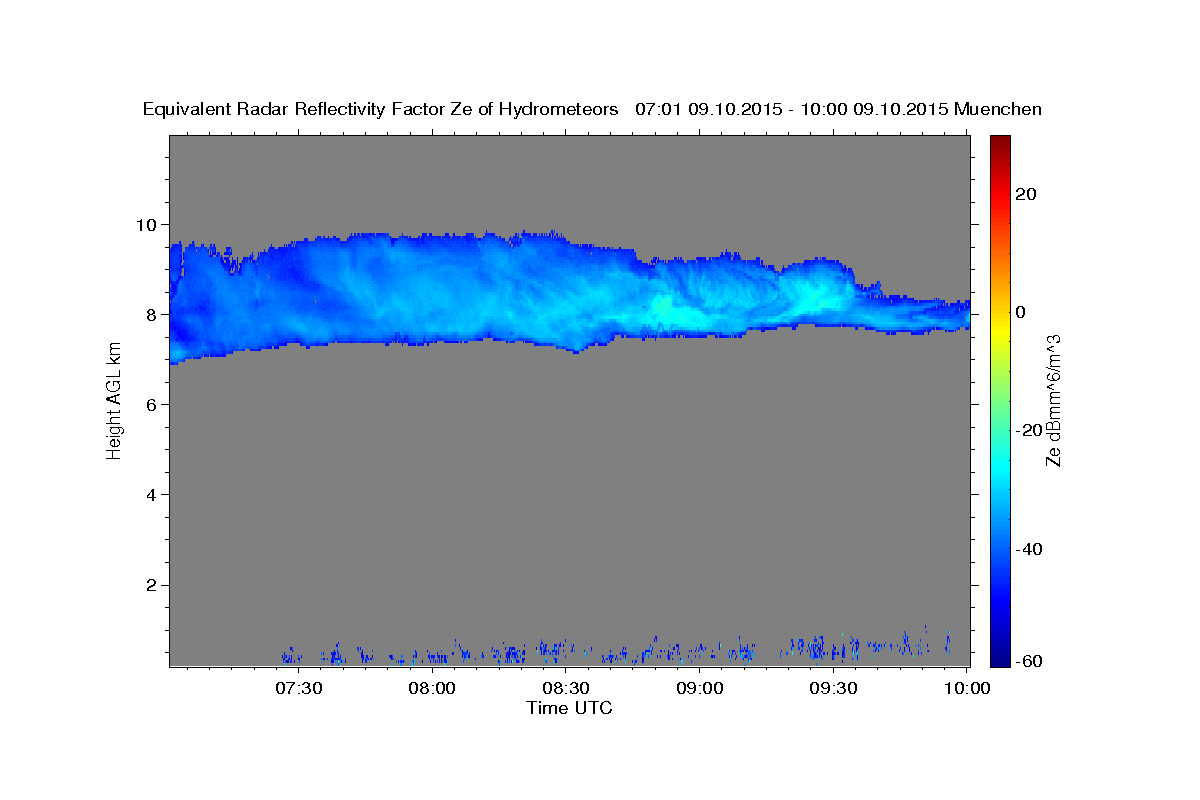The image size is (1200, 800).
Task: Click the dark red top of the colorbar
Action: tap(999, 143)
